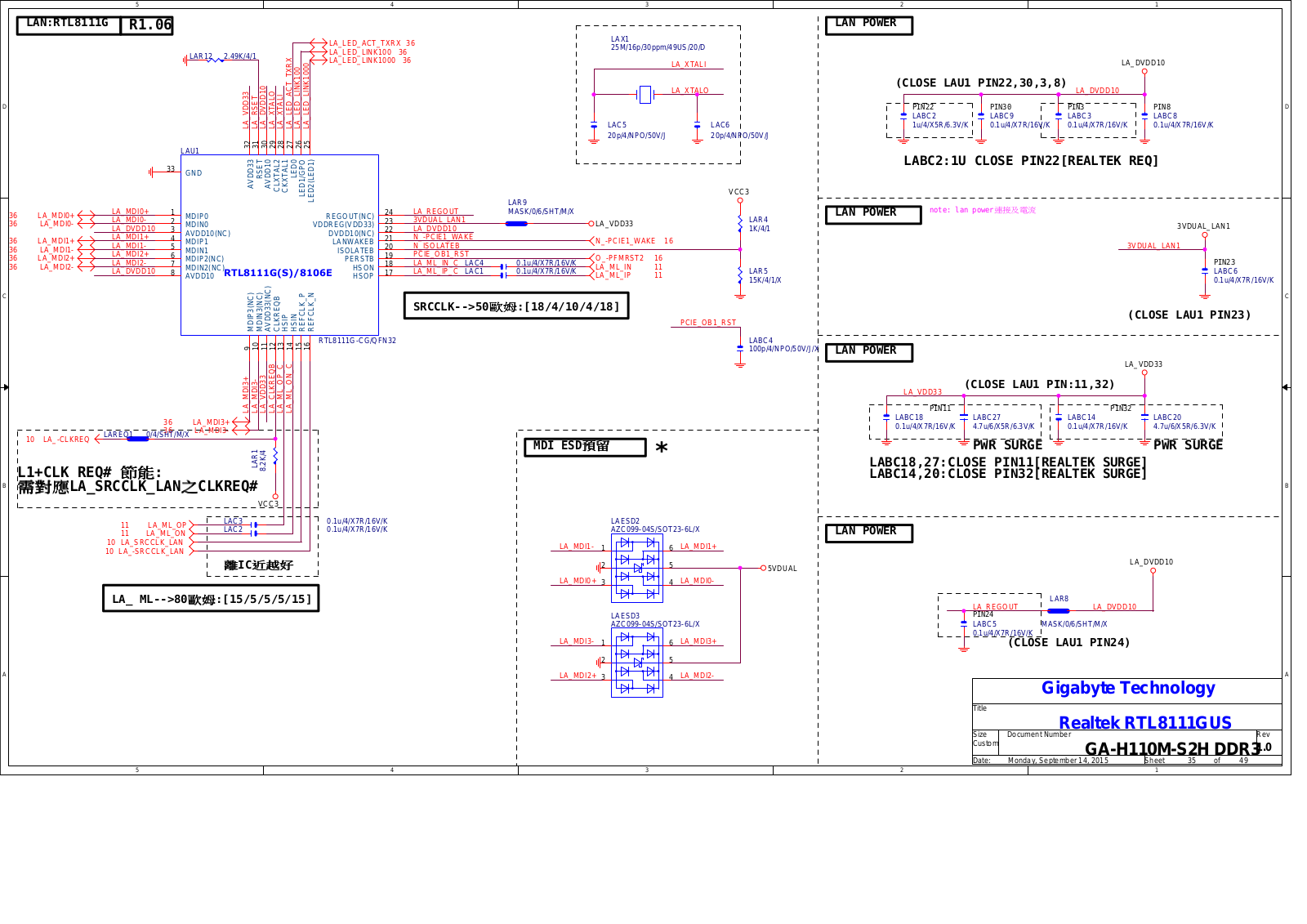Image resolution: width=1307 pixels, height=924 pixels.
Task: Click the LAX1 crystal designator
Action: click(x=620, y=39)
